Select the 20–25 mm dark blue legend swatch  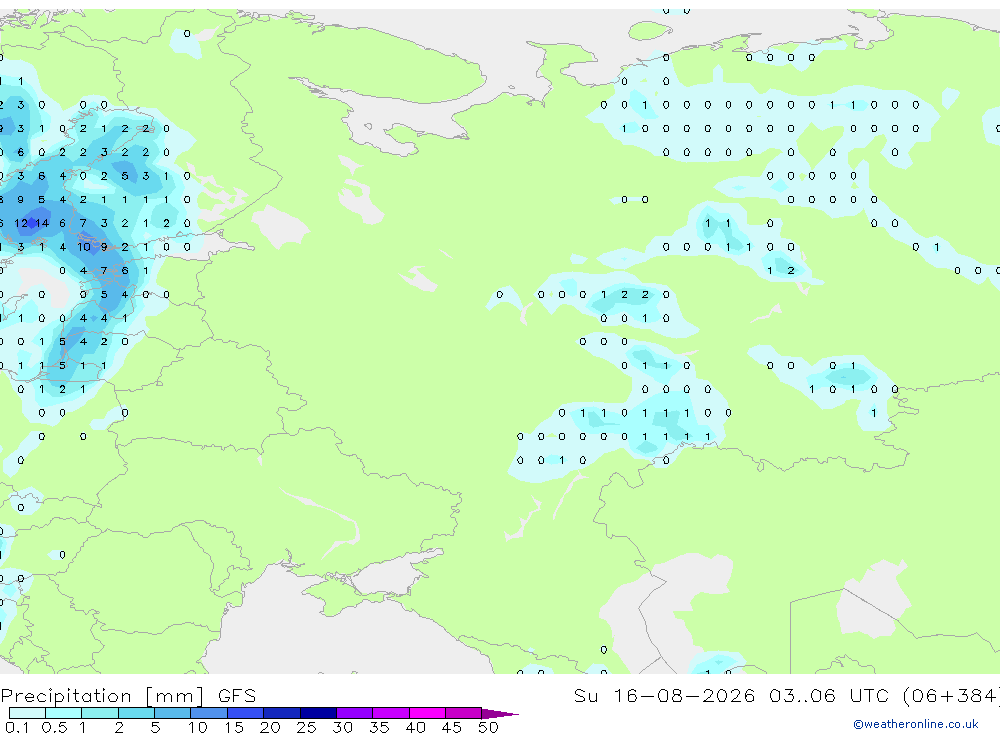(281, 713)
